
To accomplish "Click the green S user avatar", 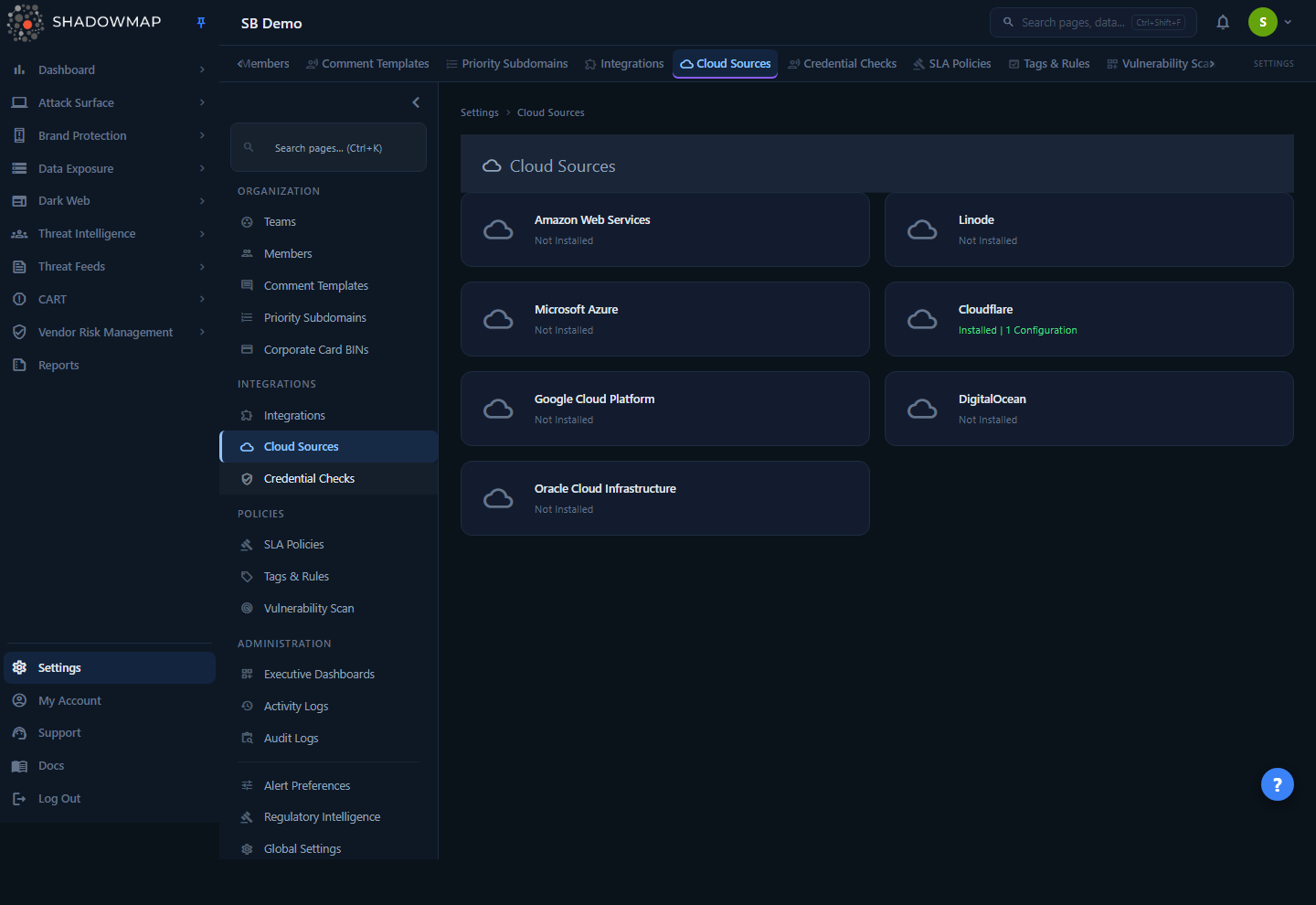I will click(x=1263, y=22).
